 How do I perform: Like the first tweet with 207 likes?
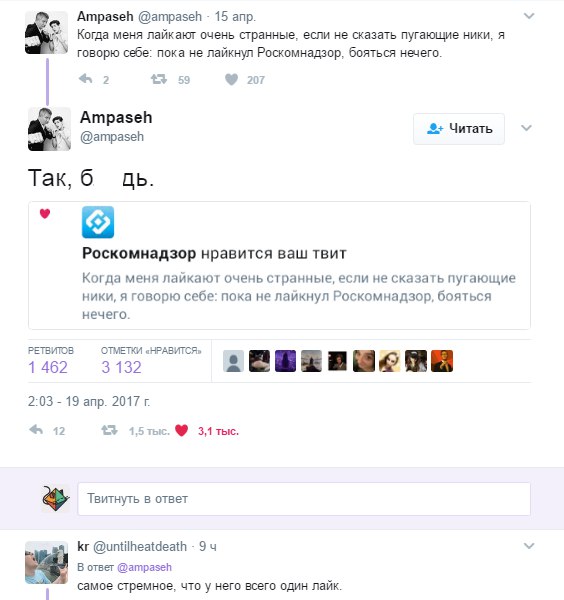point(231,79)
